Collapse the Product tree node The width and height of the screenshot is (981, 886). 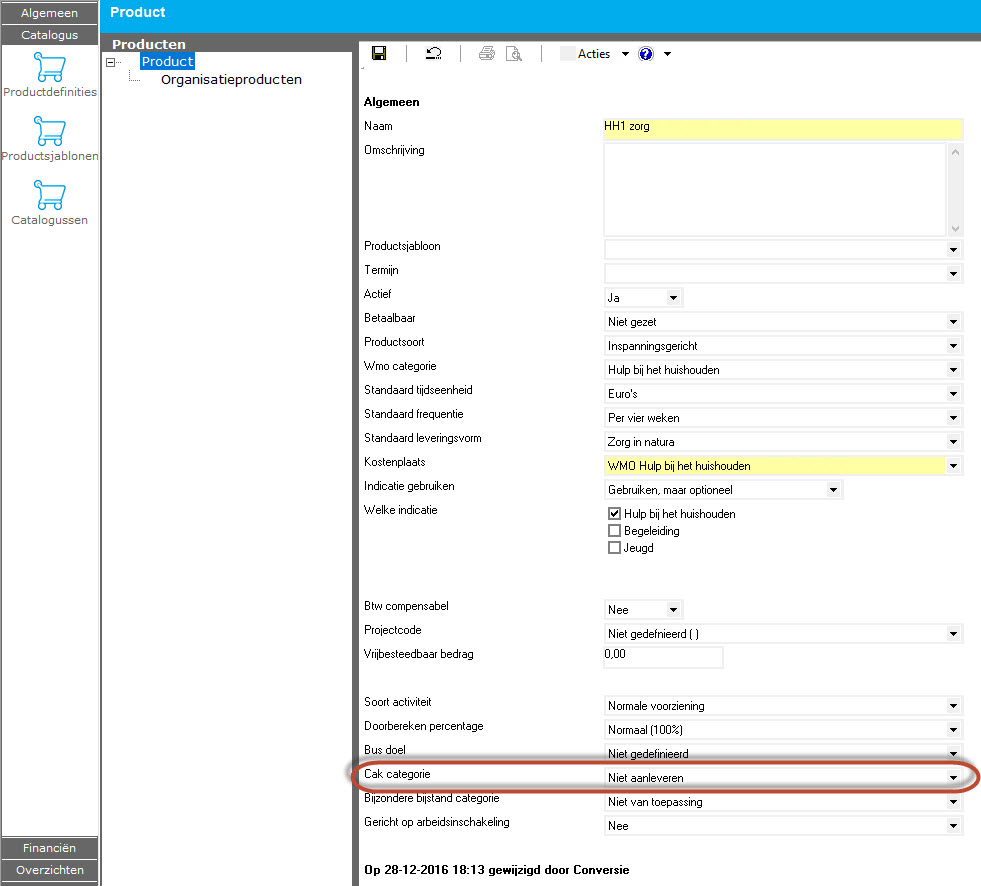(111, 62)
